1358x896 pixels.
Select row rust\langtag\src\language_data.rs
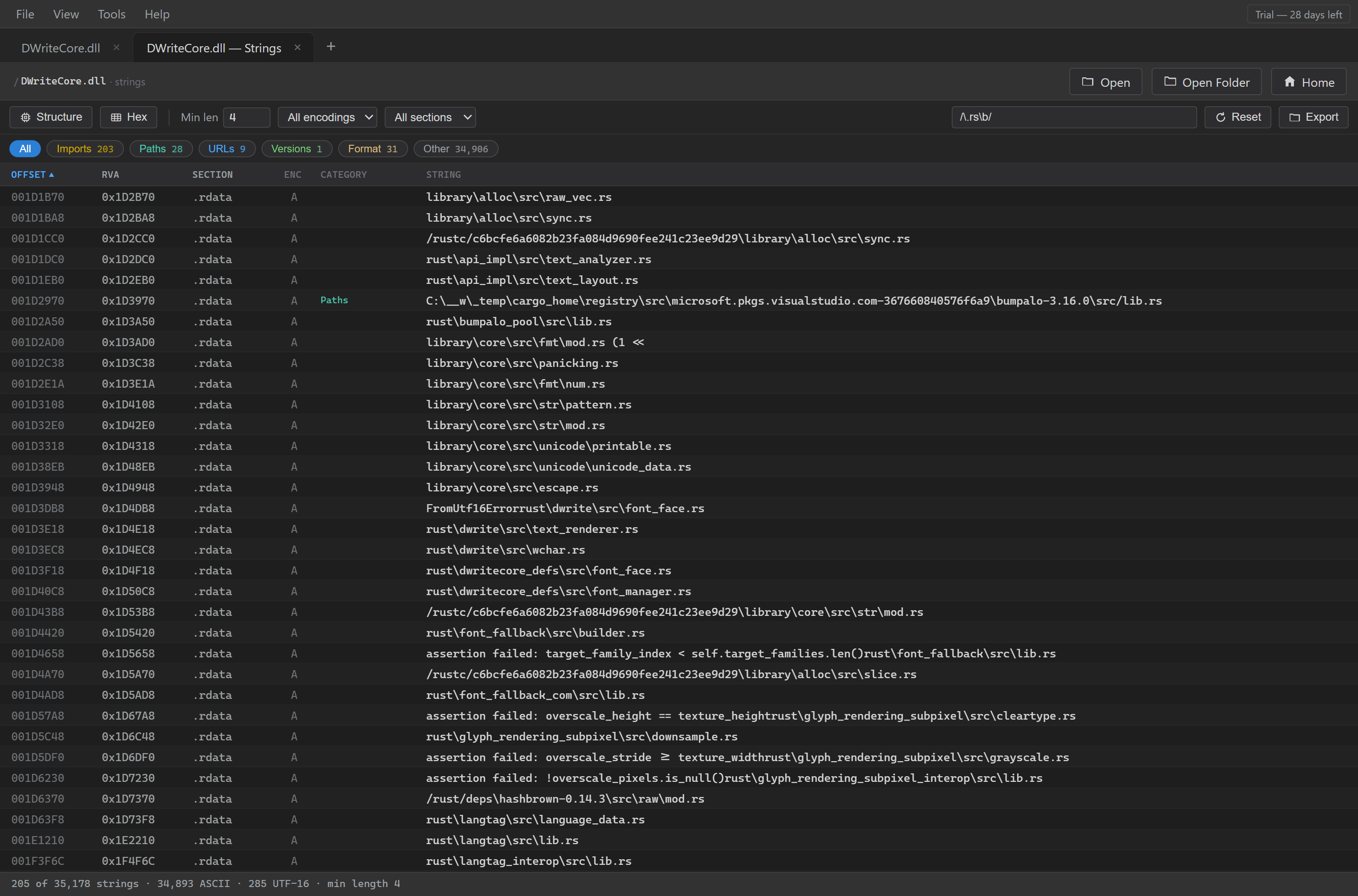679,820
